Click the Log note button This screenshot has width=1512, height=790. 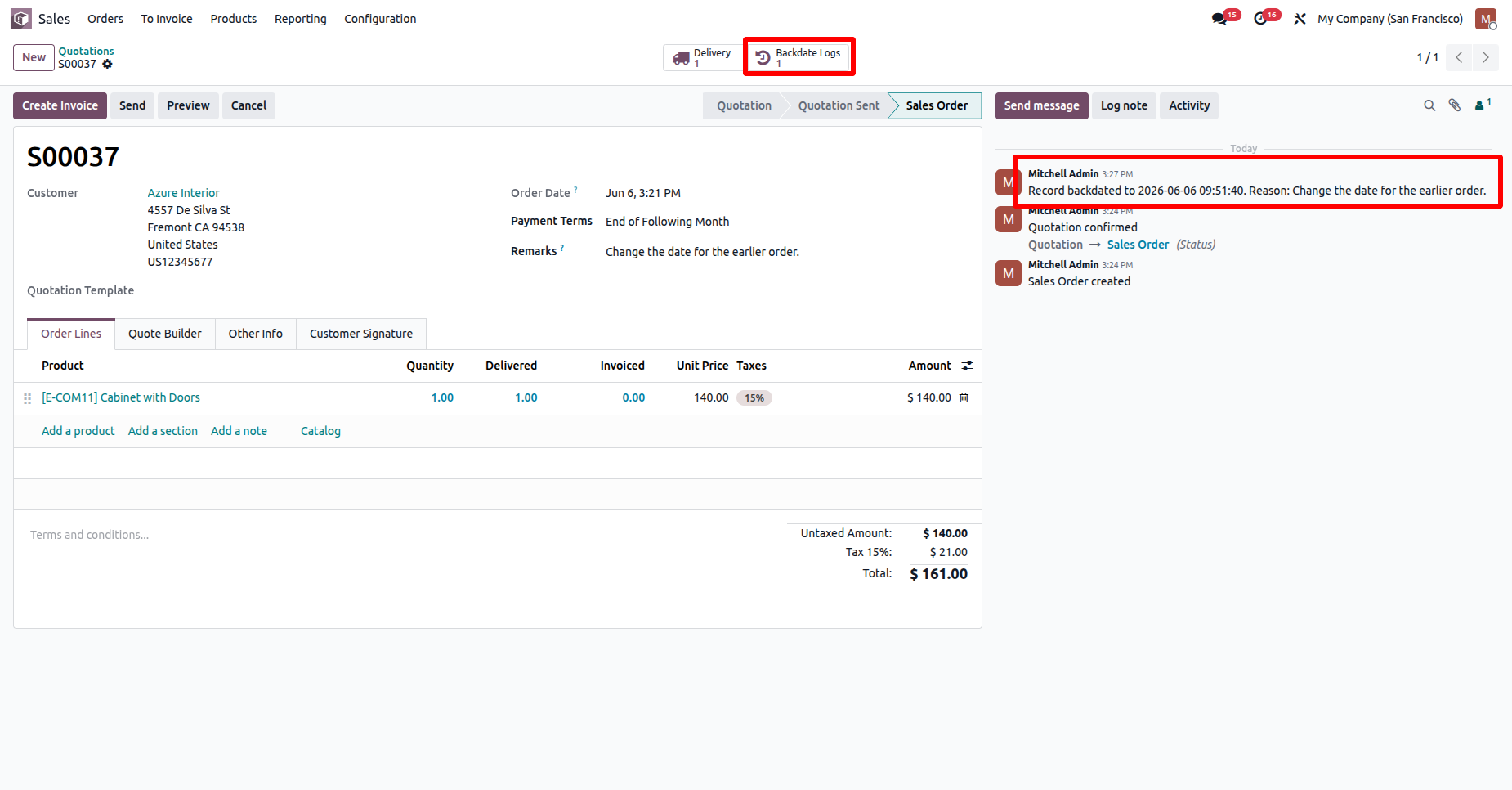point(1124,105)
